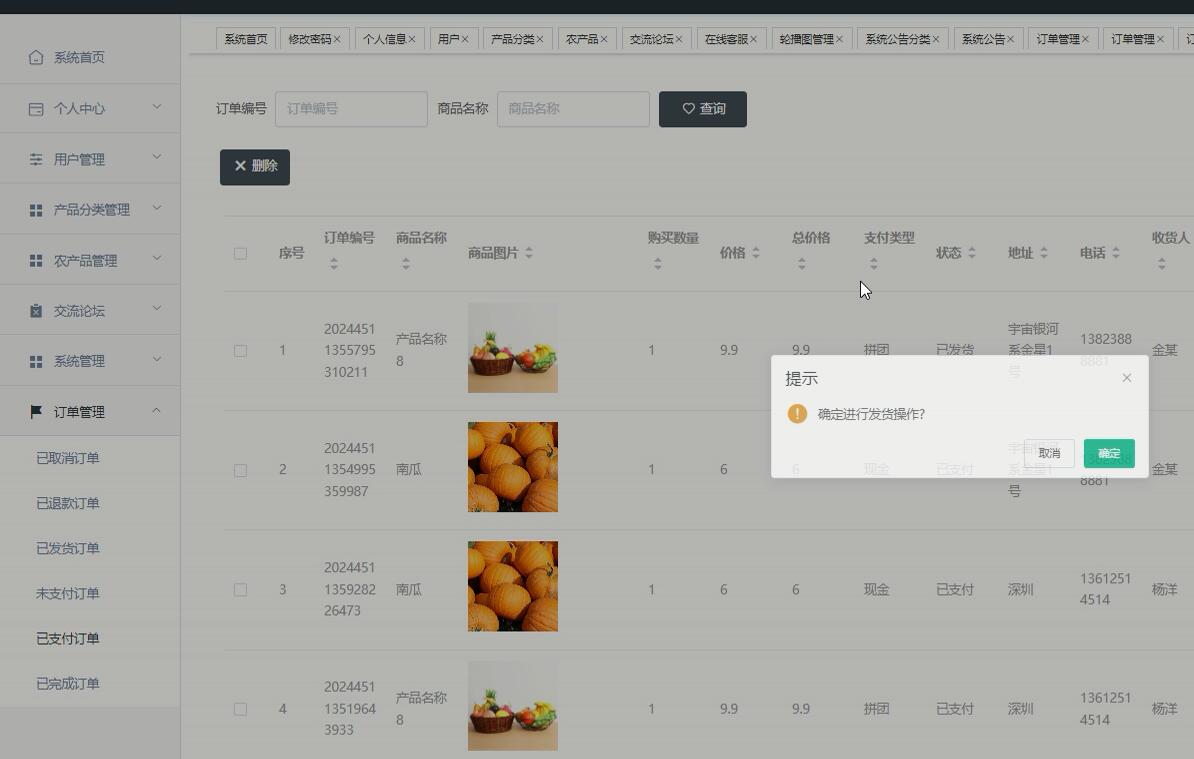Sort by 总价格 column arrows
1194x759 pixels.
point(801,263)
